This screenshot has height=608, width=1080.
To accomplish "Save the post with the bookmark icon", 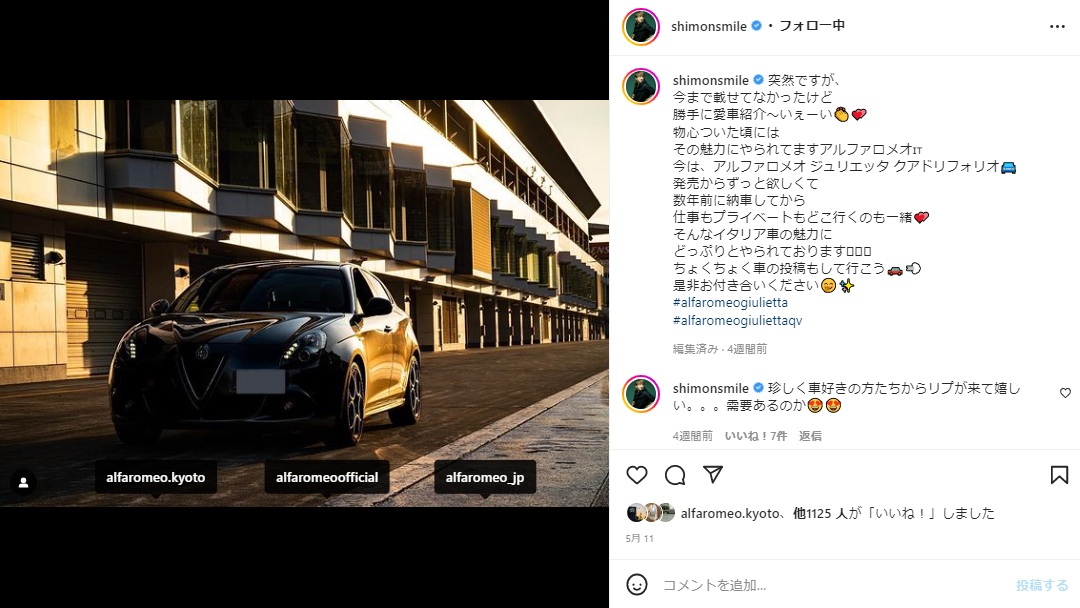I will 1059,475.
